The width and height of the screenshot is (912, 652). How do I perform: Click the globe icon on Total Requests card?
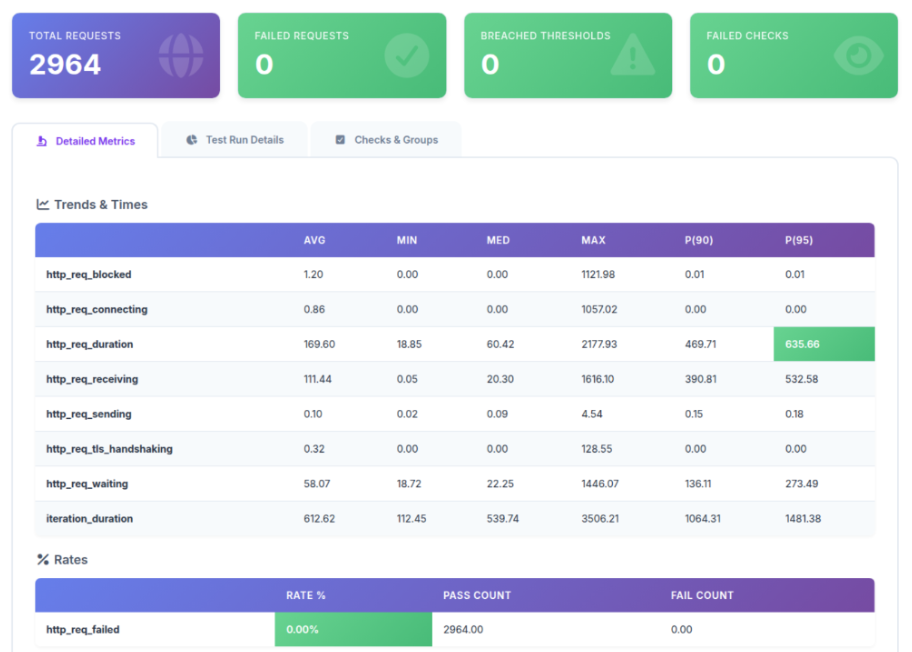181,55
